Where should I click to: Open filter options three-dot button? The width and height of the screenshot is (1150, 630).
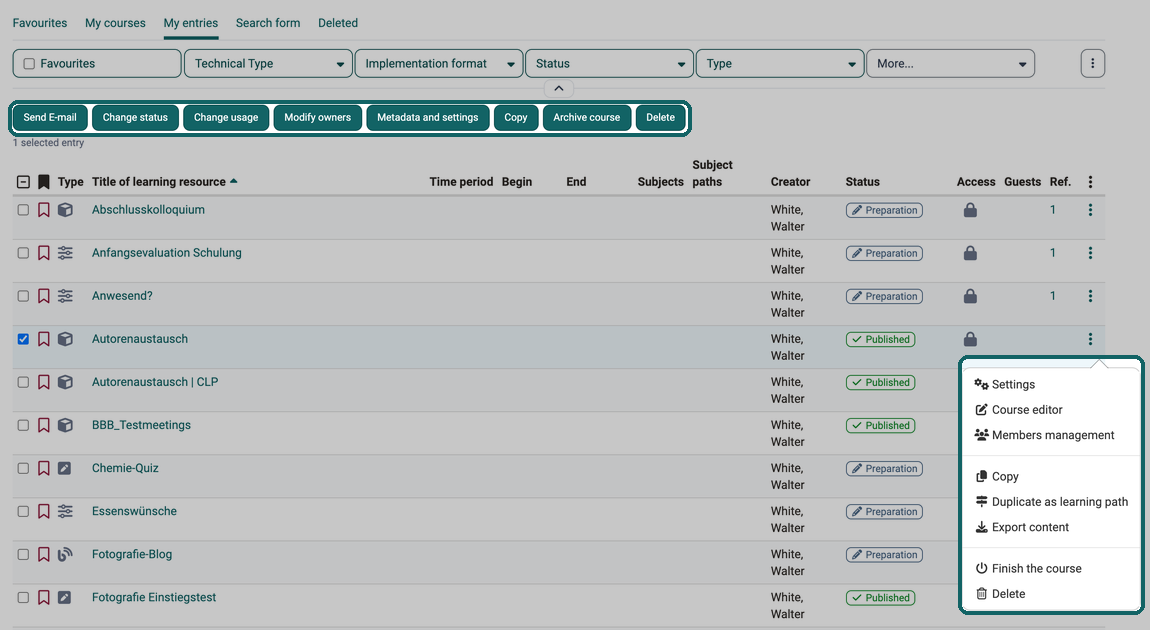[x=1092, y=64]
